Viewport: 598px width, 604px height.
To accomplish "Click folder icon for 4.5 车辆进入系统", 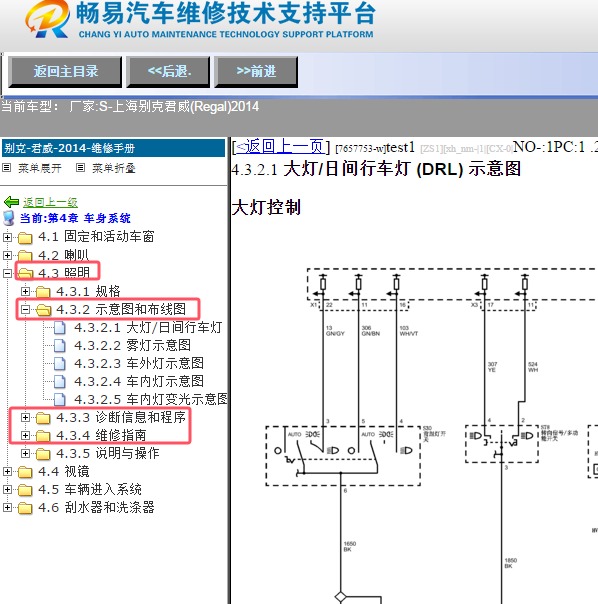I will coord(25,490).
